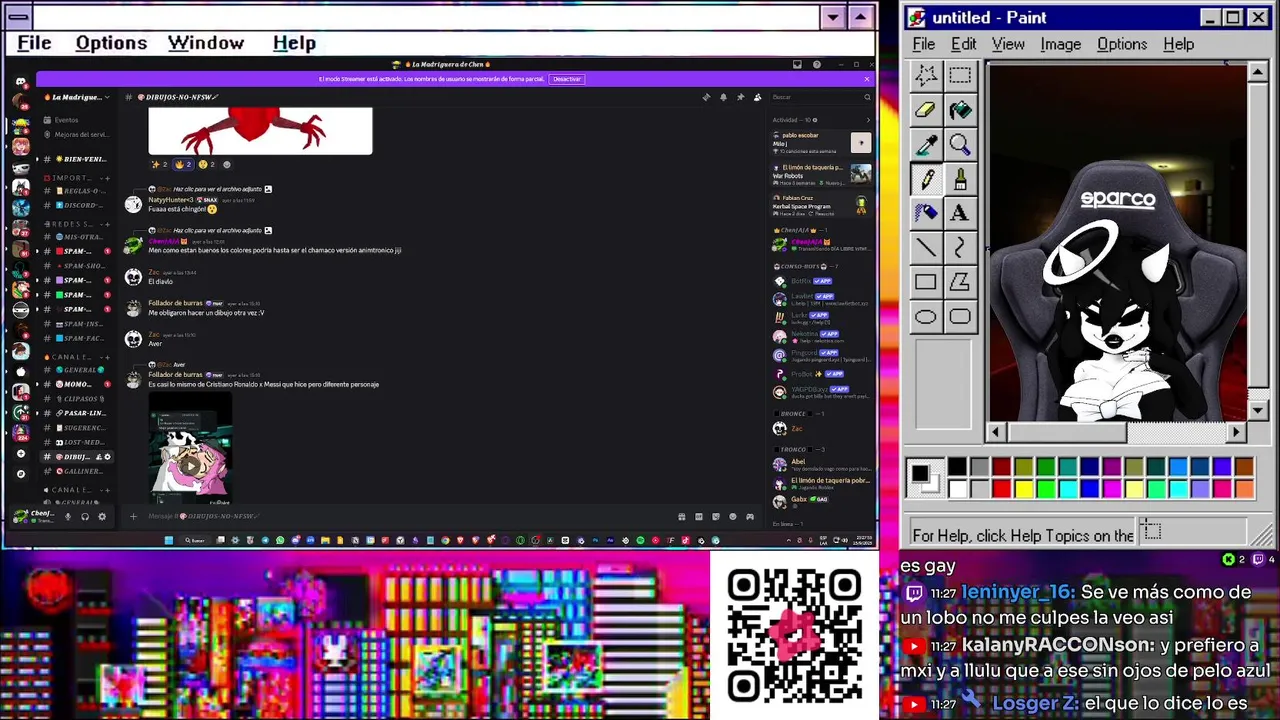The width and height of the screenshot is (1280, 720).
Task: Click Paint canvas scroll down arrow
Action: coord(1259,410)
